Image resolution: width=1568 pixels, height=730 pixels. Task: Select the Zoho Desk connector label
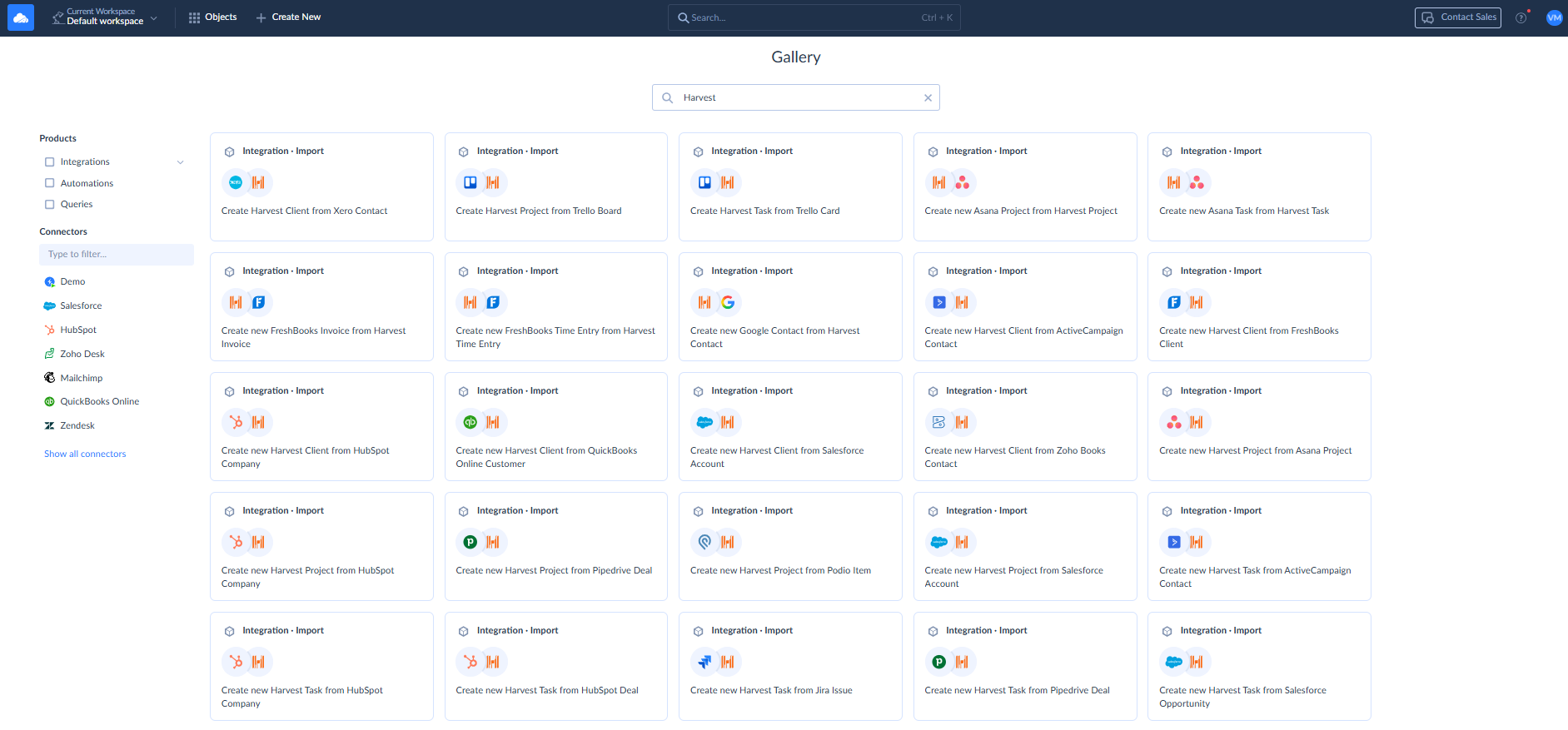[x=82, y=355]
